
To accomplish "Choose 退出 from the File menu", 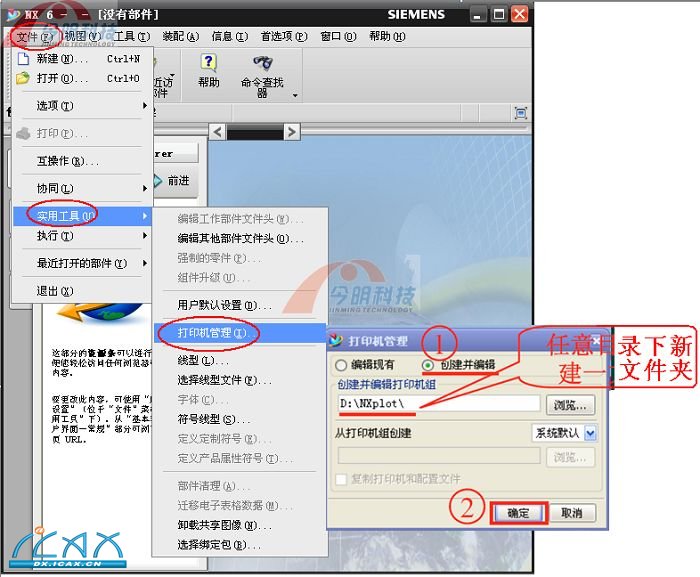I will click(x=83, y=291).
